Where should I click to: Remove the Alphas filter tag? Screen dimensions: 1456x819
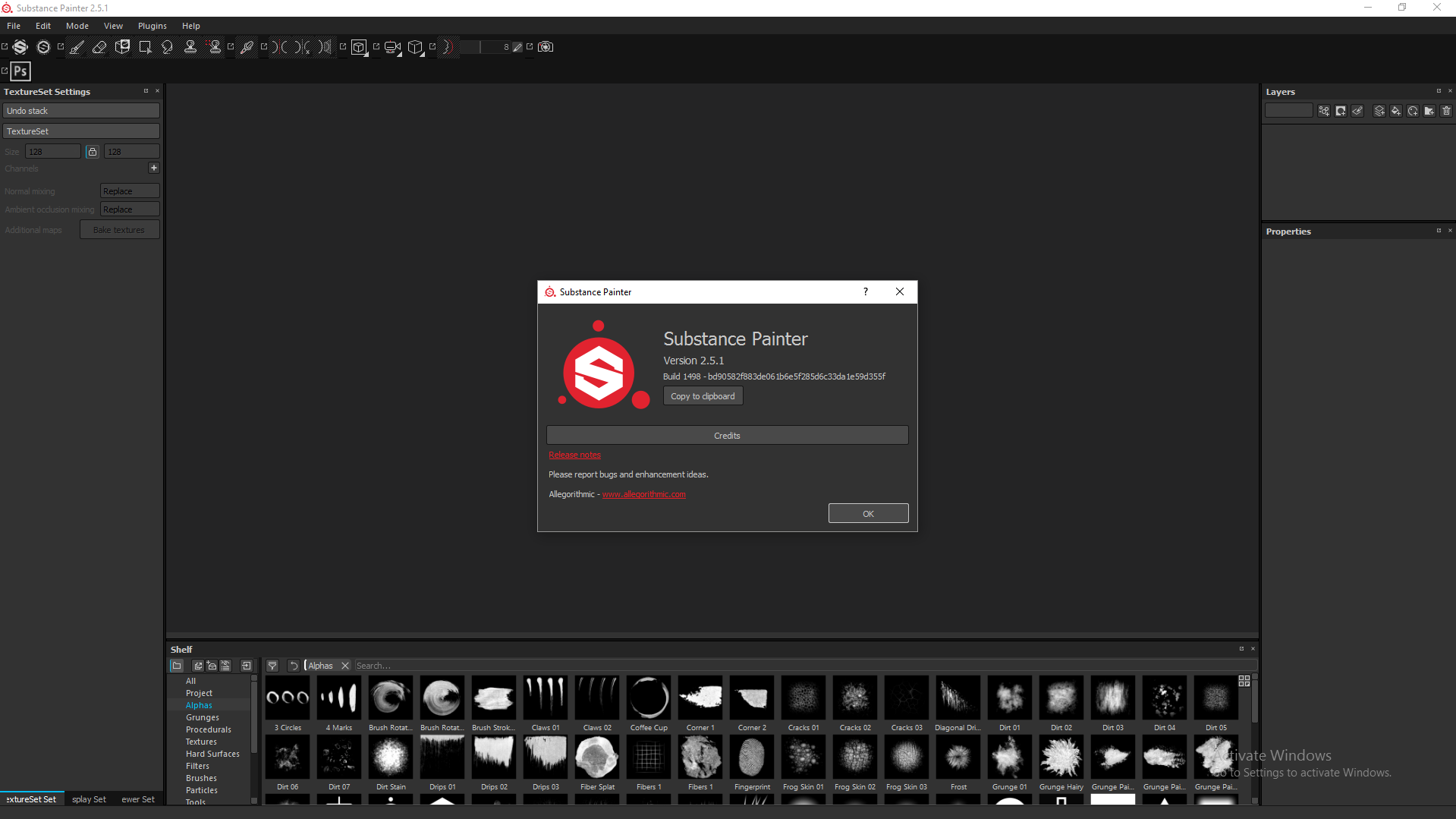tap(345, 666)
